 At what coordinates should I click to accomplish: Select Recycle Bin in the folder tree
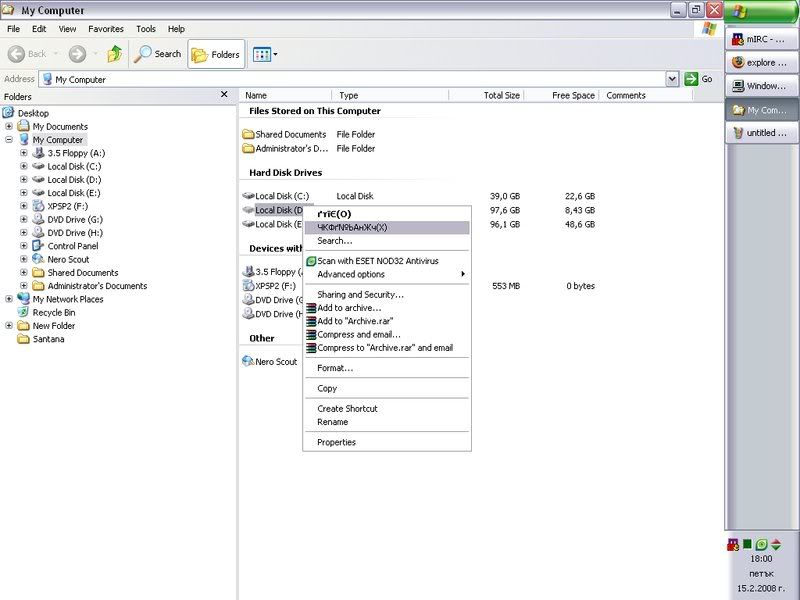[53, 312]
